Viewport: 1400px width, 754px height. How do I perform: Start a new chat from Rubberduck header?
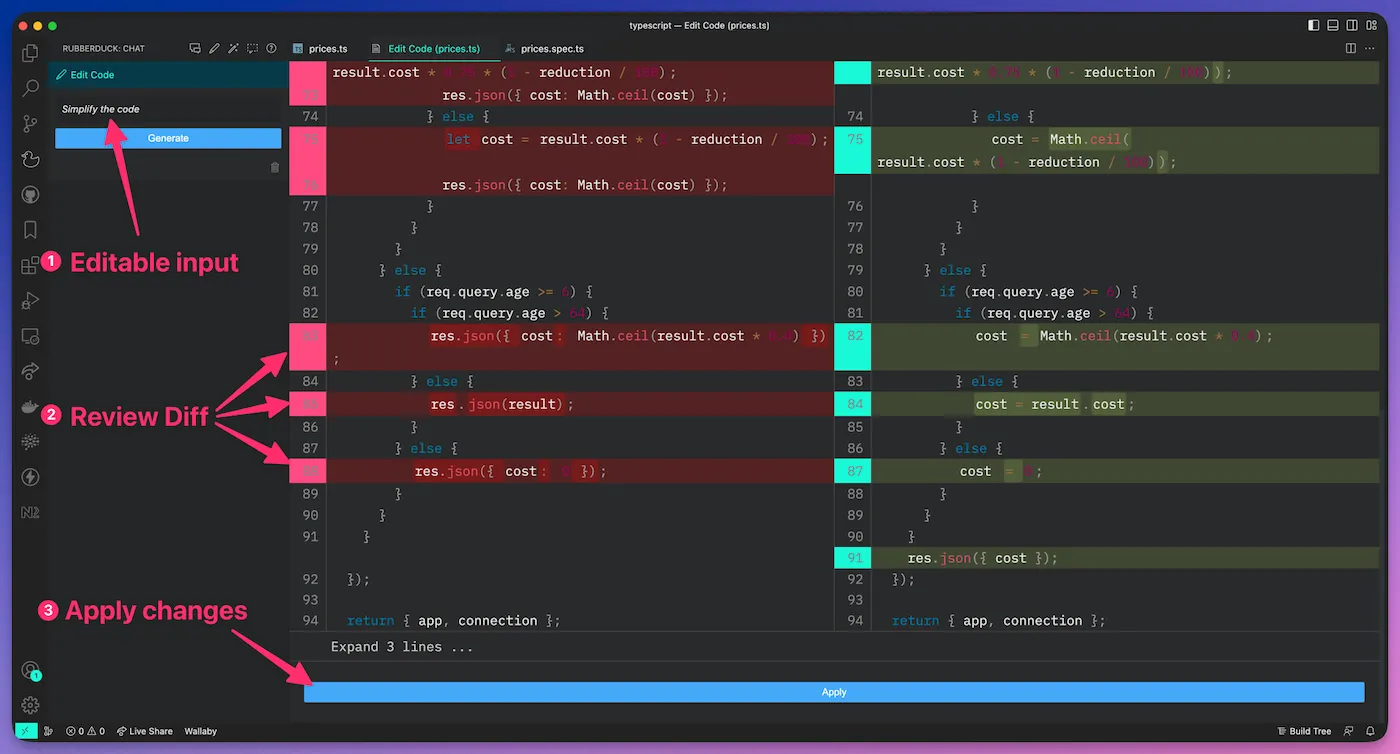tap(195, 48)
